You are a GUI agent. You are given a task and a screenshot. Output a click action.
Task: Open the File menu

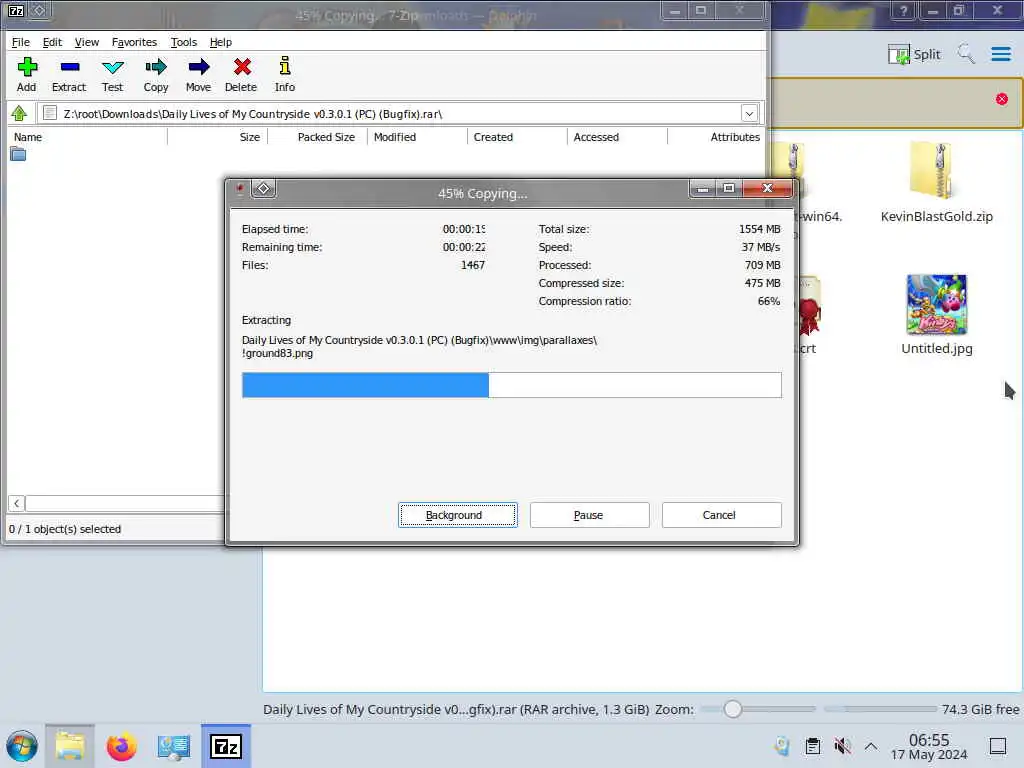pyautogui.click(x=21, y=42)
